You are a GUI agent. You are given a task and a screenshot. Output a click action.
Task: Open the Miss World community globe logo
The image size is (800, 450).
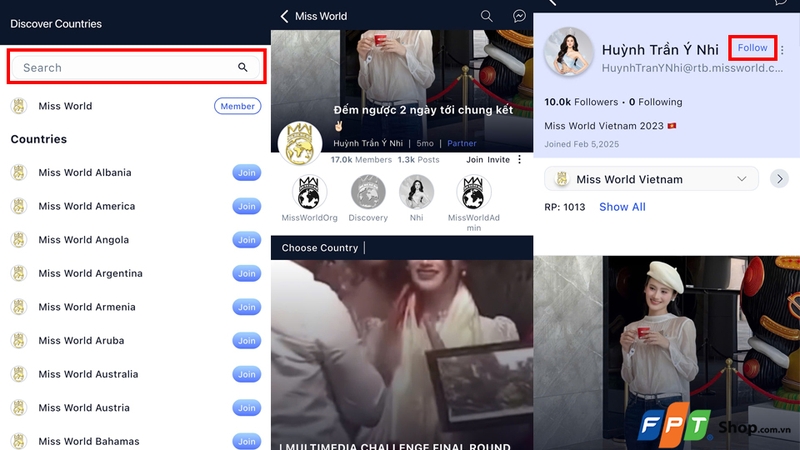pyautogui.click(x=299, y=143)
